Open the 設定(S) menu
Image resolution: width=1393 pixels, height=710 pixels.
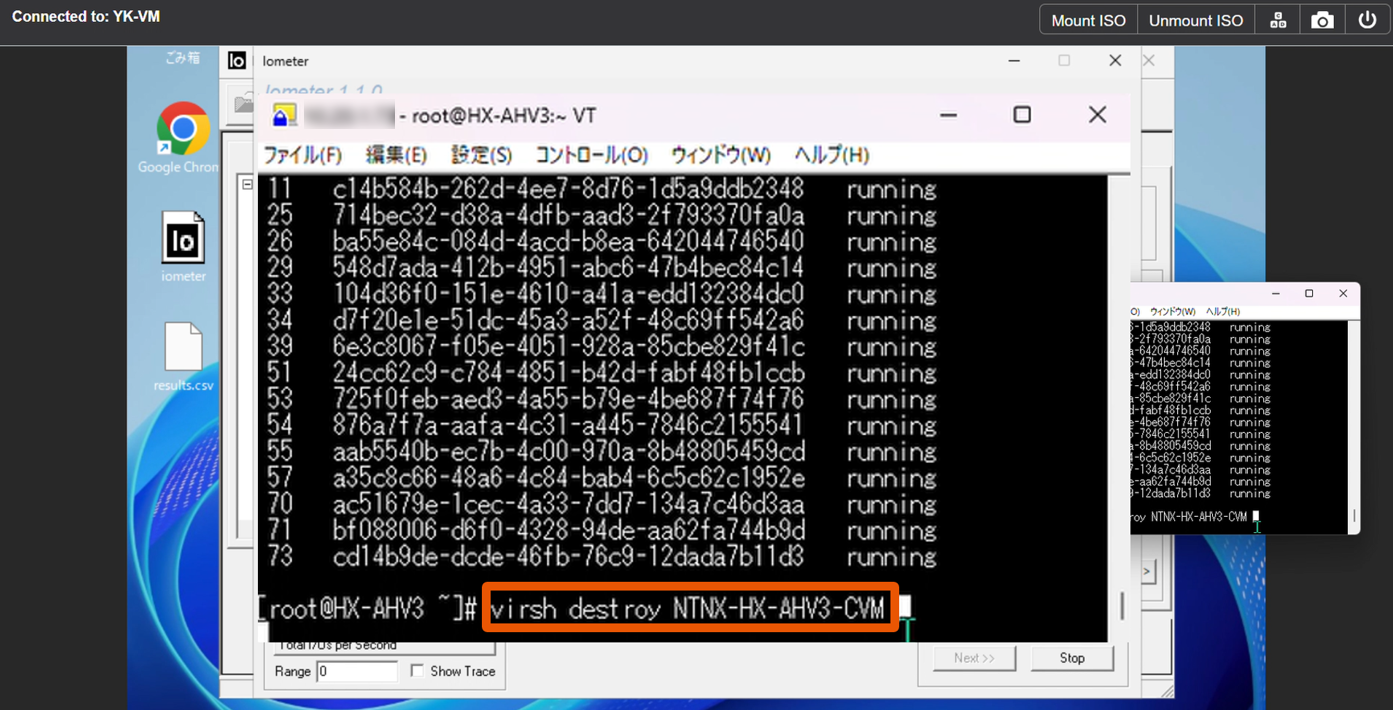point(481,155)
